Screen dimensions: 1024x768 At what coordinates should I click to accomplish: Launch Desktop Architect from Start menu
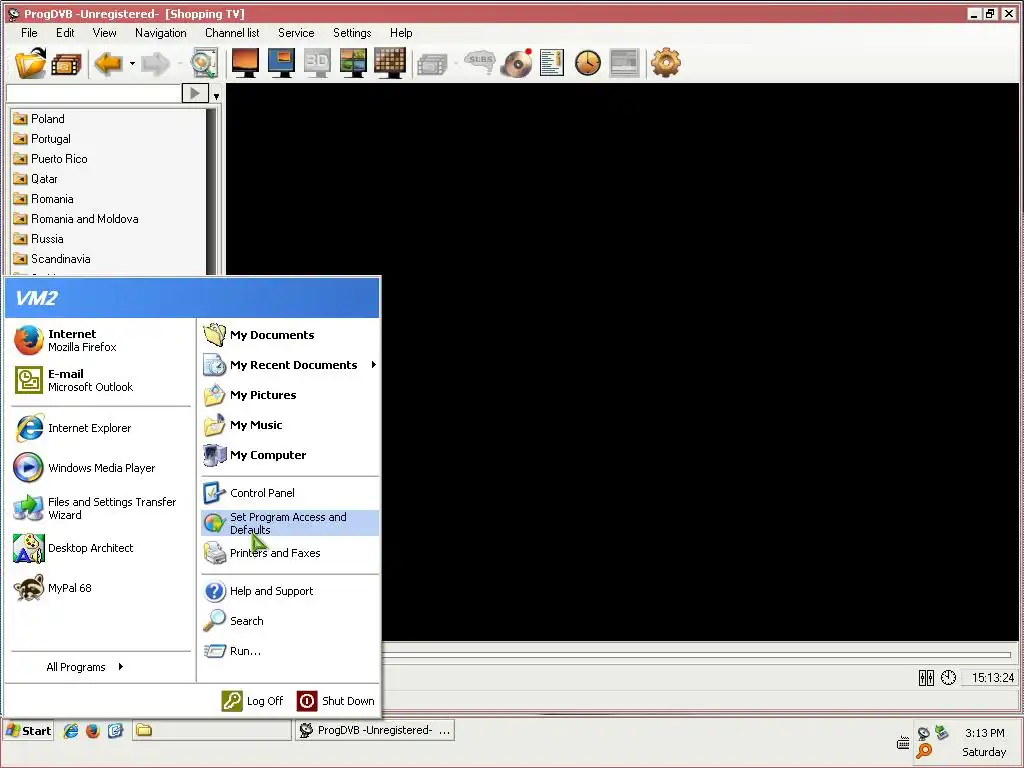tap(101, 548)
